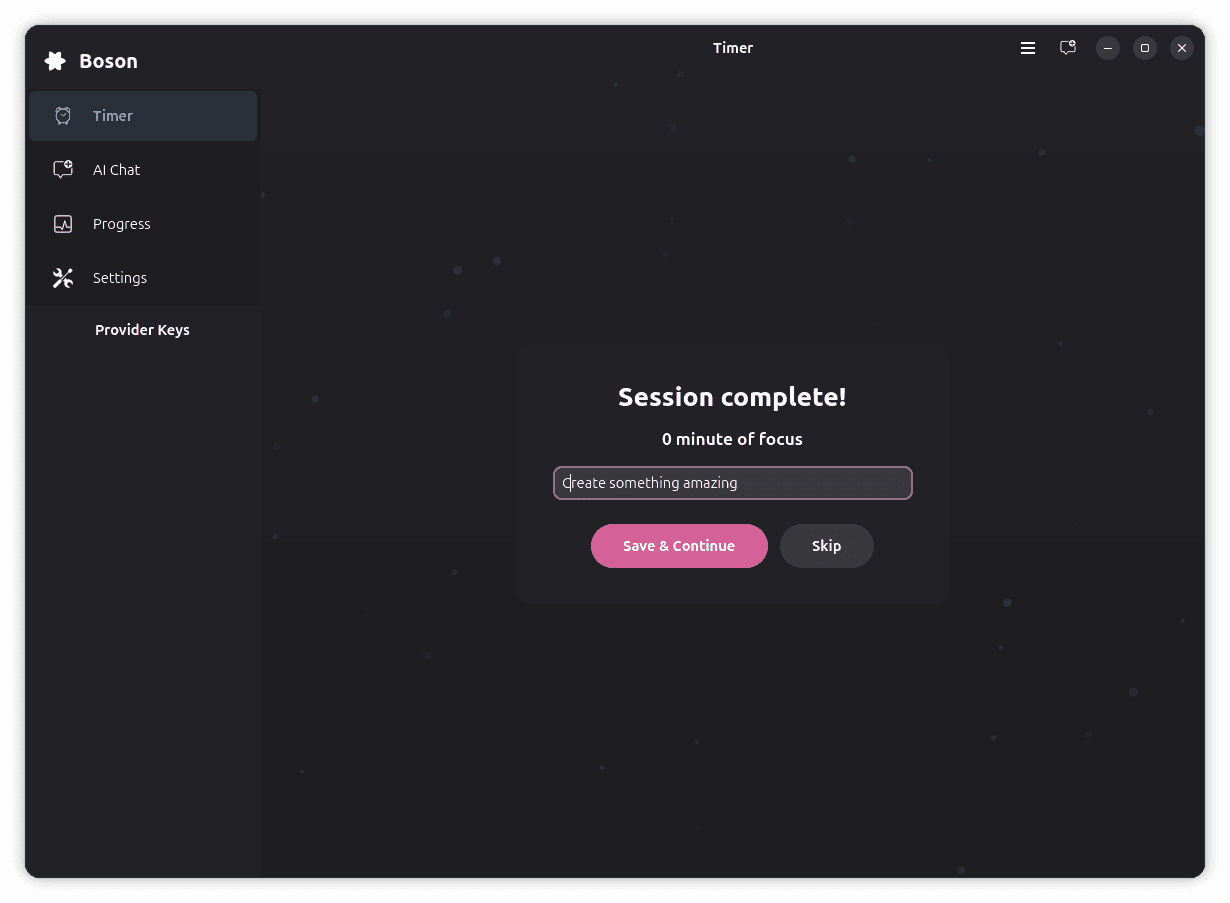Maximize the Boson window
Viewport: 1230px width, 903px height.
1145,48
